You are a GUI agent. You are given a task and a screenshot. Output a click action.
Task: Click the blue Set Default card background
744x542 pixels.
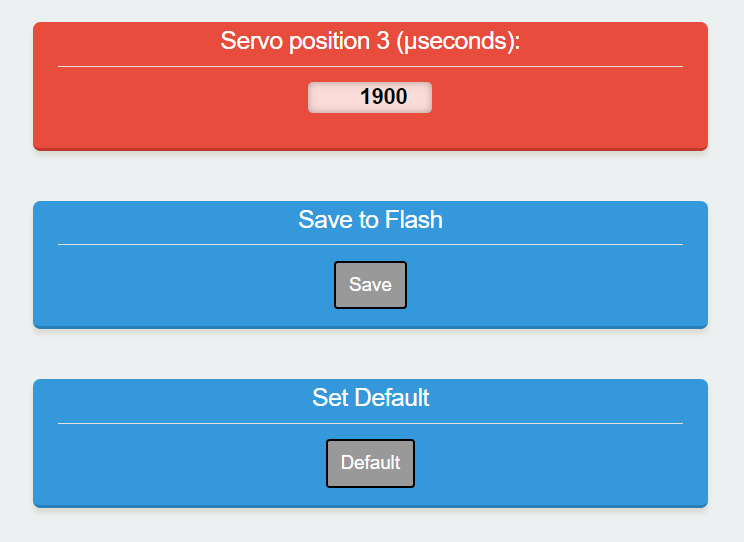click(x=150, y=466)
